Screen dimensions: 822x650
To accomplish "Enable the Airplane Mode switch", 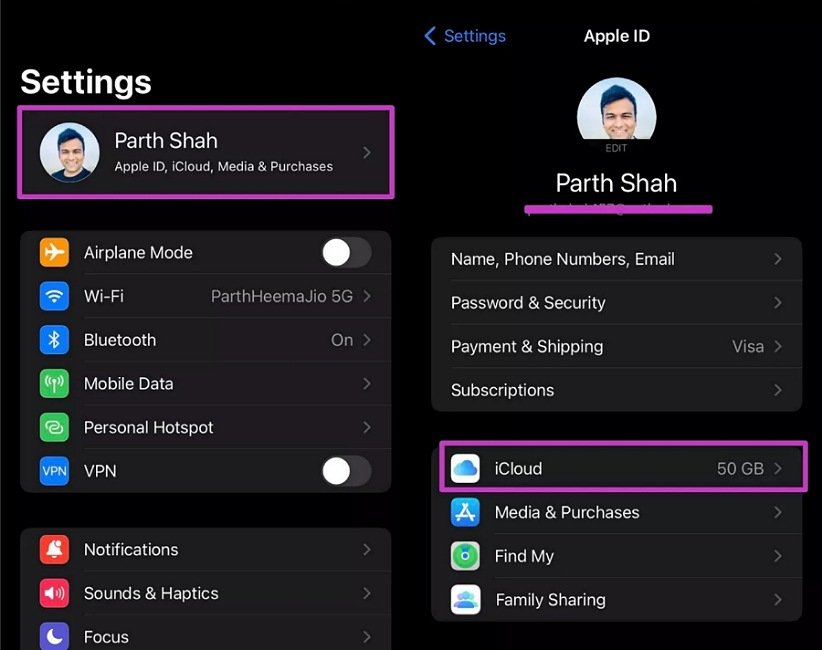I will tap(346, 253).
